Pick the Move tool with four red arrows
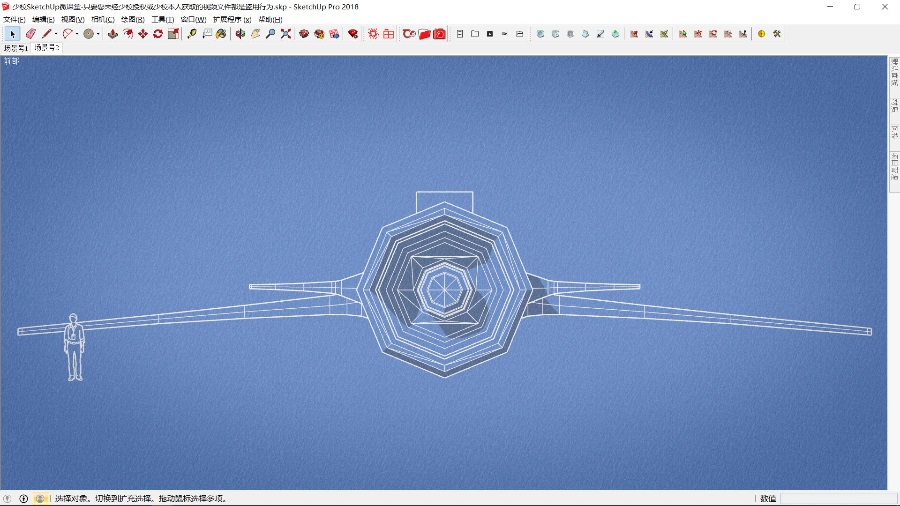Image resolution: width=900 pixels, height=506 pixels. (143, 34)
